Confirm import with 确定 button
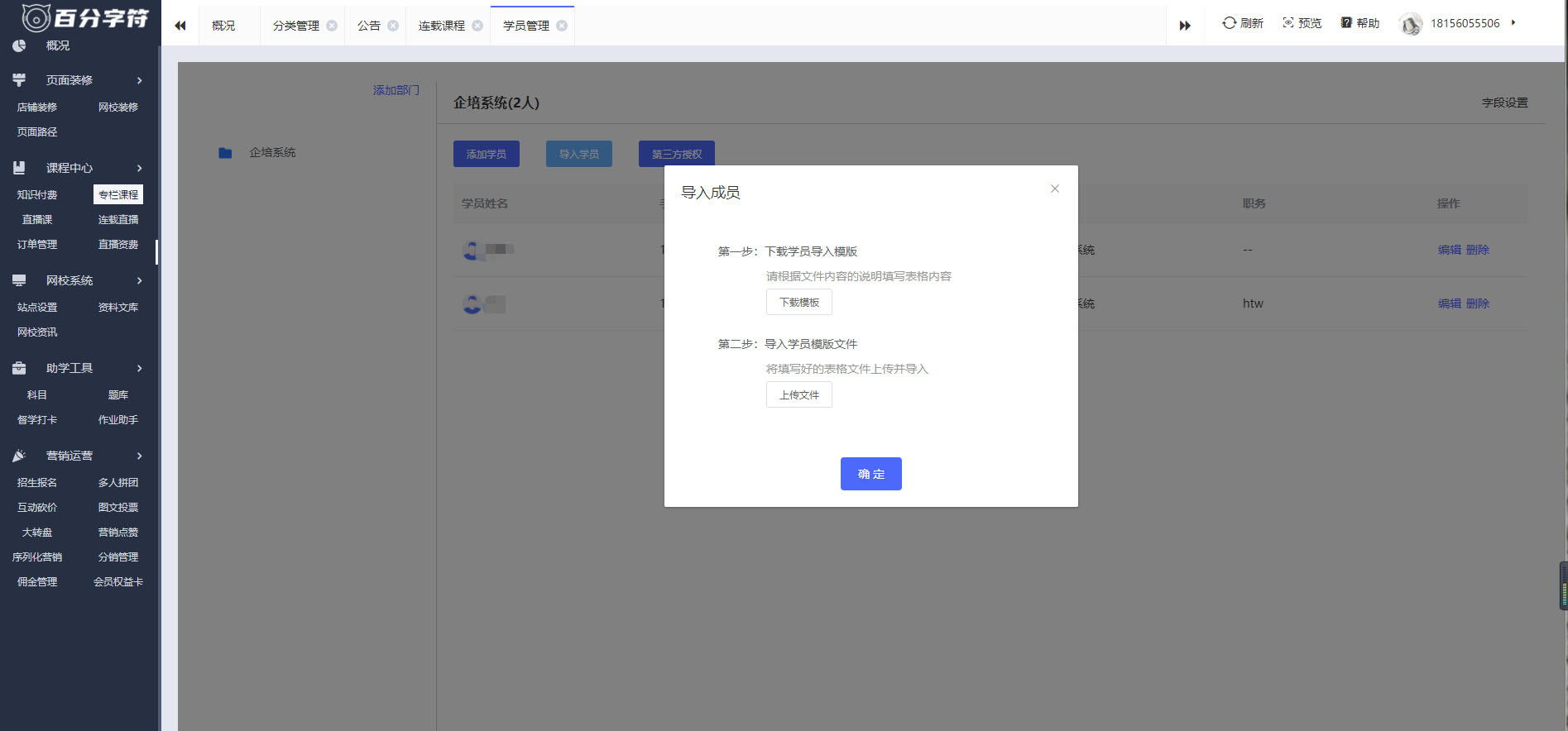1568x731 pixels. [x=870, y=474]
